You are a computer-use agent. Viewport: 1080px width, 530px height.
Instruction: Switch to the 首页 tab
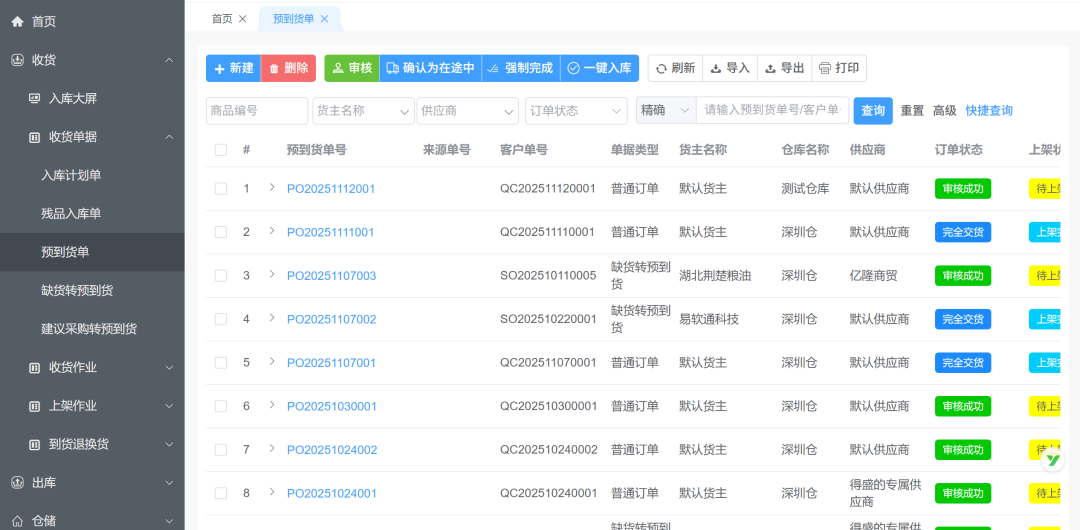click(x=222, y=19)
